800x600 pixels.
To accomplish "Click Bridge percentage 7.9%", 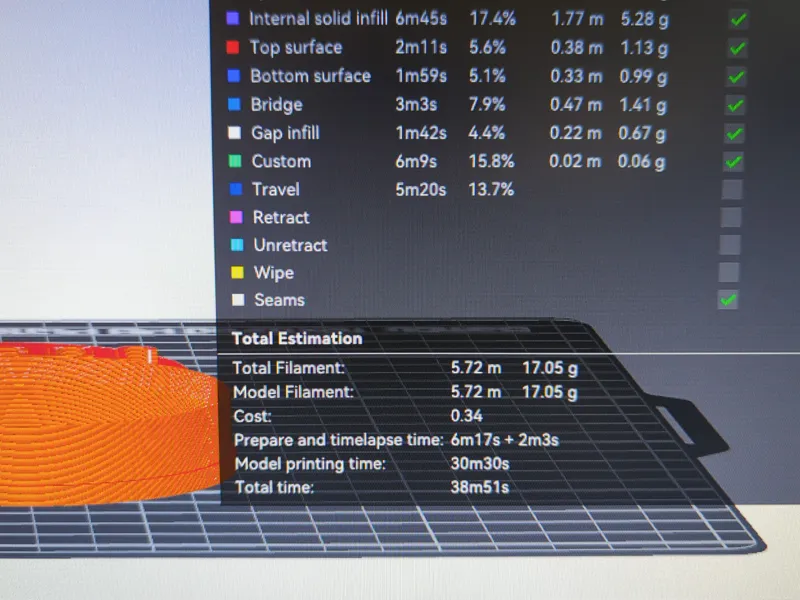I will coord(487,105).
